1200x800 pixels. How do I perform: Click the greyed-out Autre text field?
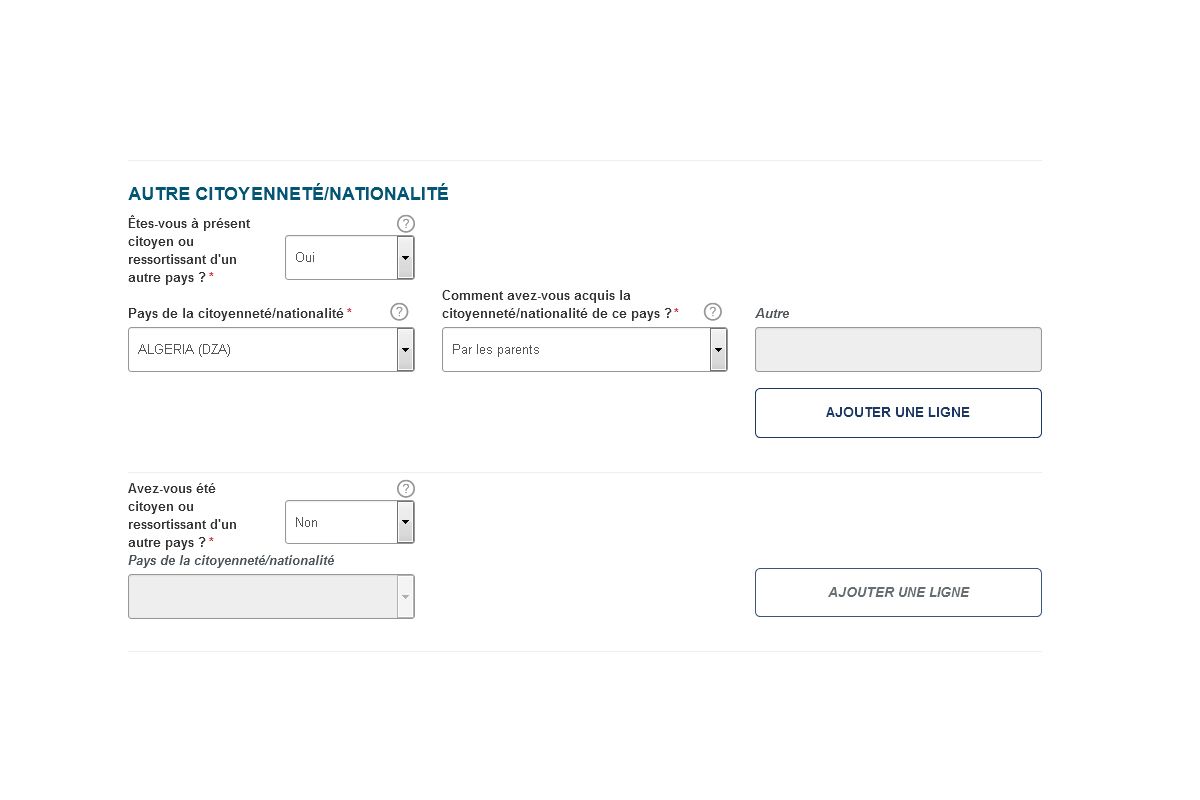click(898, 350)
